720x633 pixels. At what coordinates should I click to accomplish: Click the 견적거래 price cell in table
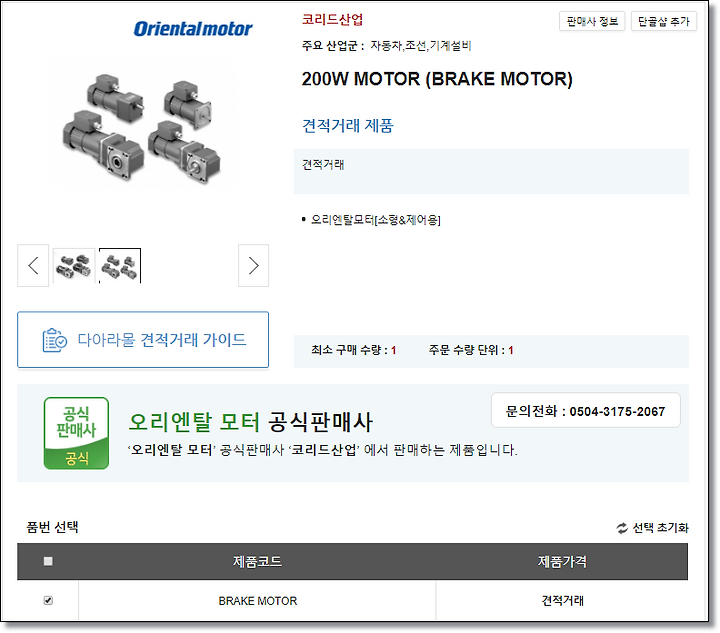pos(562,600)
